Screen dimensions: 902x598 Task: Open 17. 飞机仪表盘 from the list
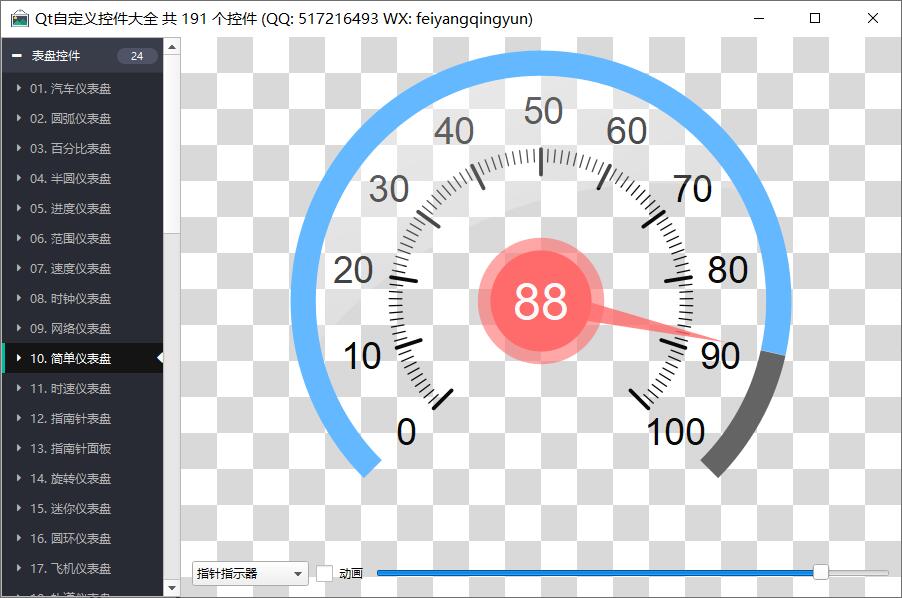pyautogui.click(x=70, y=569)
